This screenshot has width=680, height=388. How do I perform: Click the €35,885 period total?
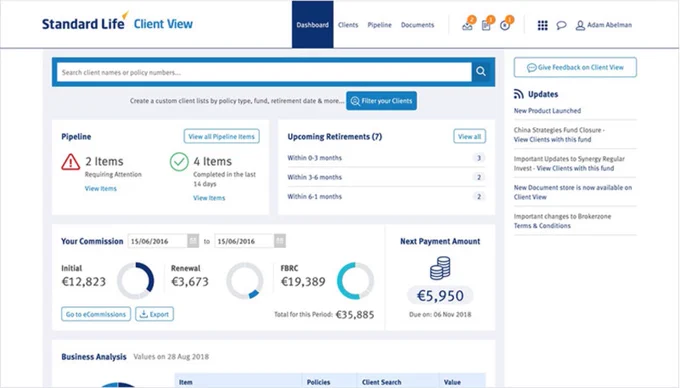(x=355, y=314)
